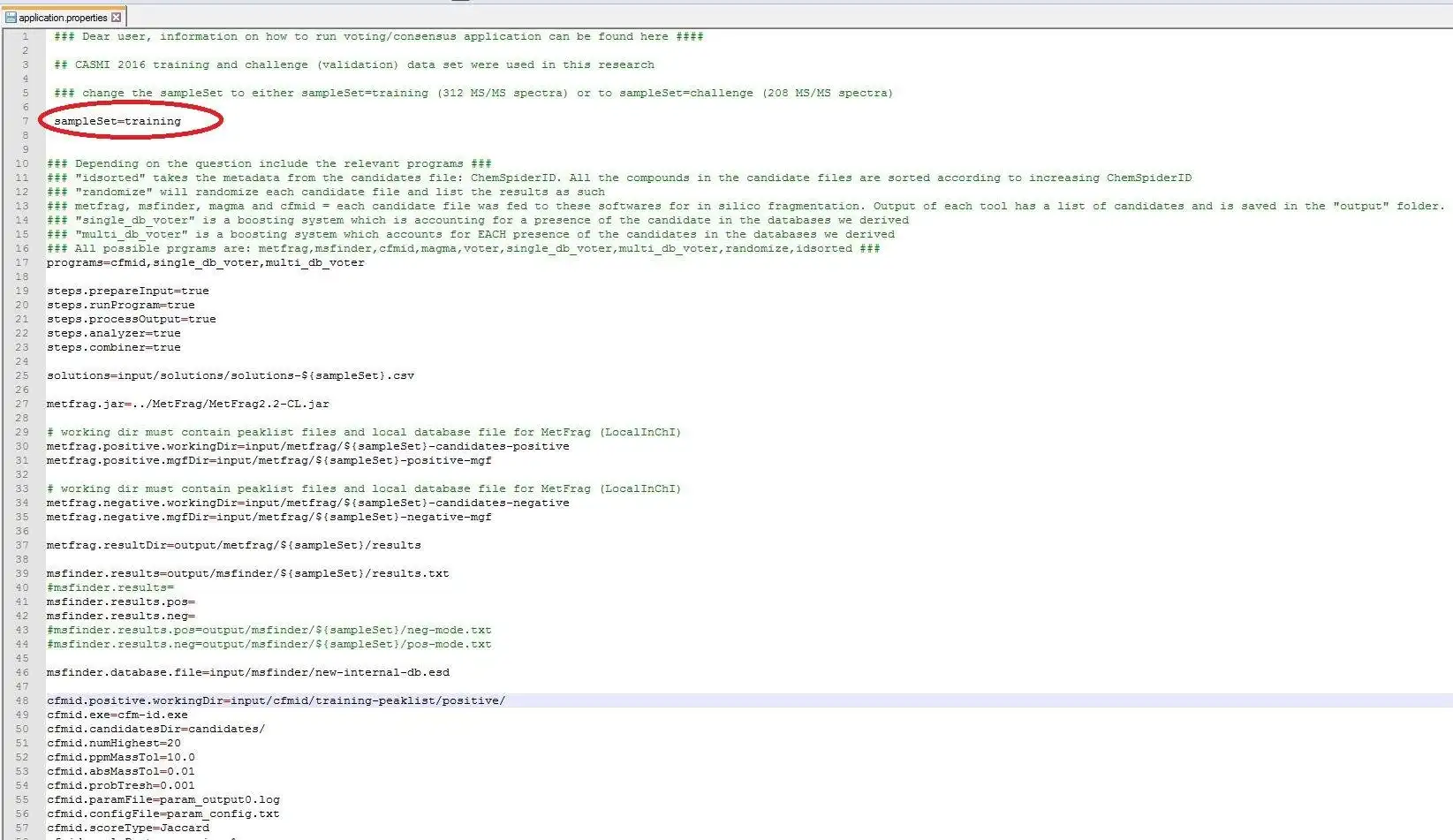Viewport: 1453px width, 840px height.
Task: Click the solutions=input/solutions line
Action: (231, 375)
